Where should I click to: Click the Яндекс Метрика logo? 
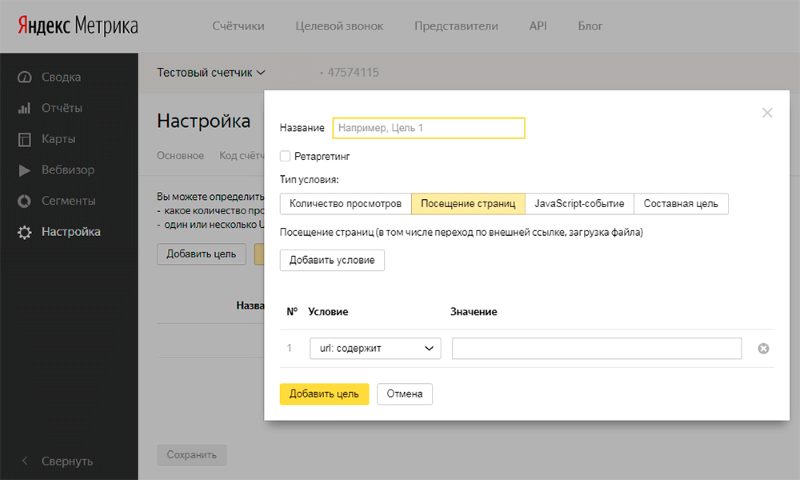78,26
